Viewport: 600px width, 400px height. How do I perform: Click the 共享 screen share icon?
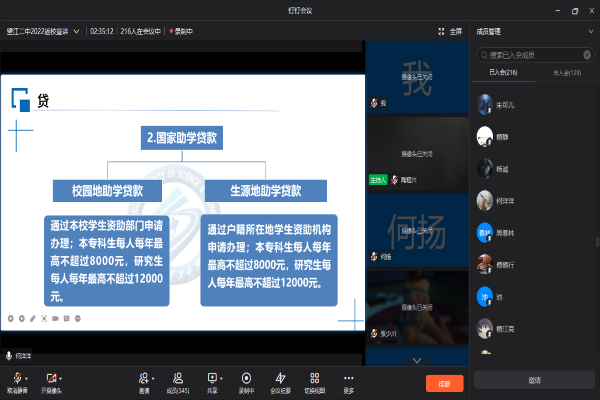click(212, 379)
